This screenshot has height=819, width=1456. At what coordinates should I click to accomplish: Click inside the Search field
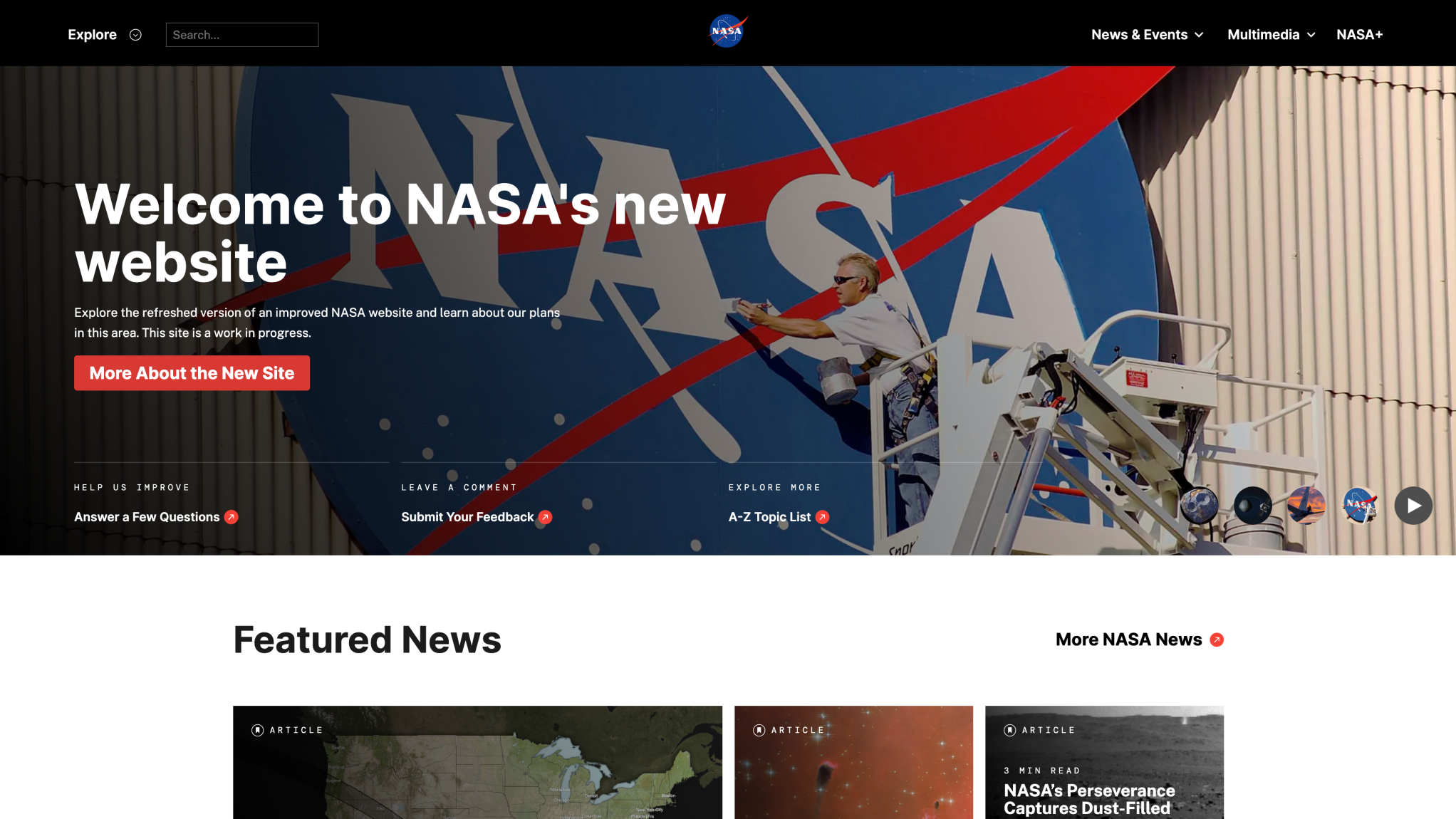(241, 34)
